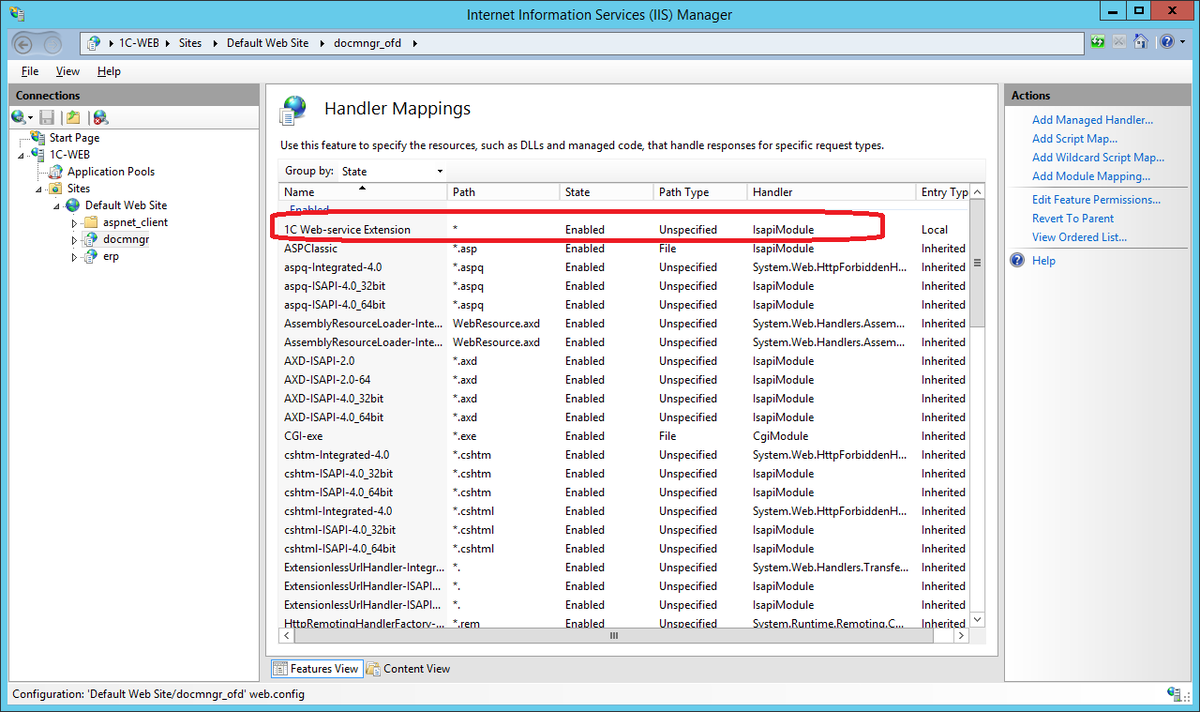Click Add Wildcard Script Map link
Viewport: 1200px width, 712px height.
coord(1098,157)
